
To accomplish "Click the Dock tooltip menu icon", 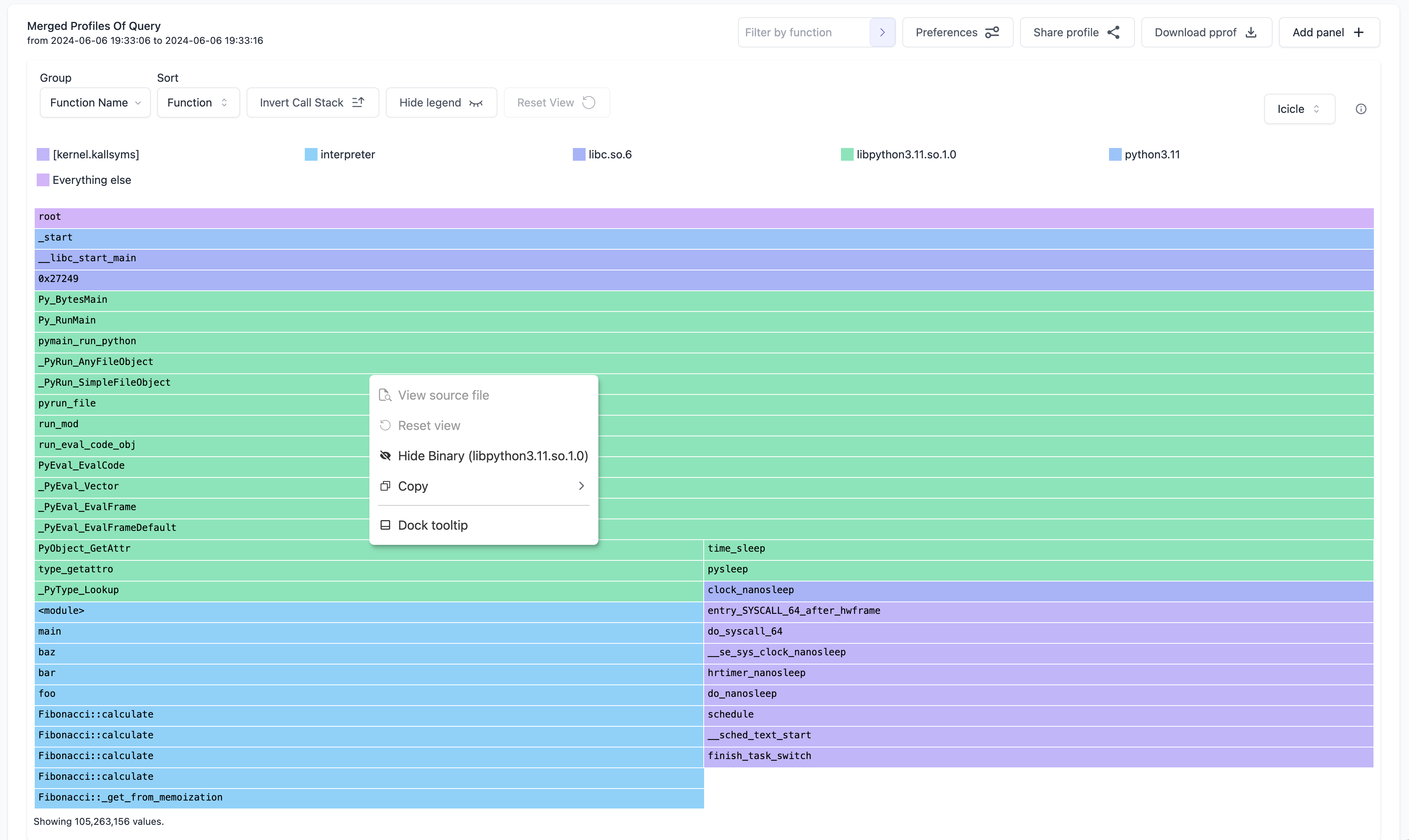I will 385,525.
